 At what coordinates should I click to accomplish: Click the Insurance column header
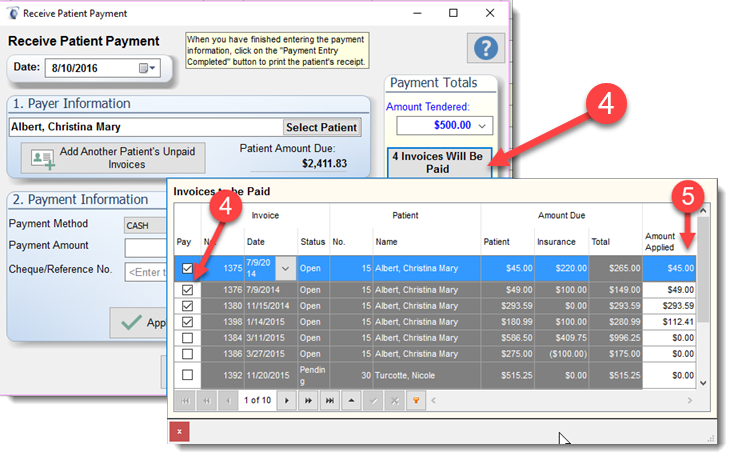pos(556,242)
